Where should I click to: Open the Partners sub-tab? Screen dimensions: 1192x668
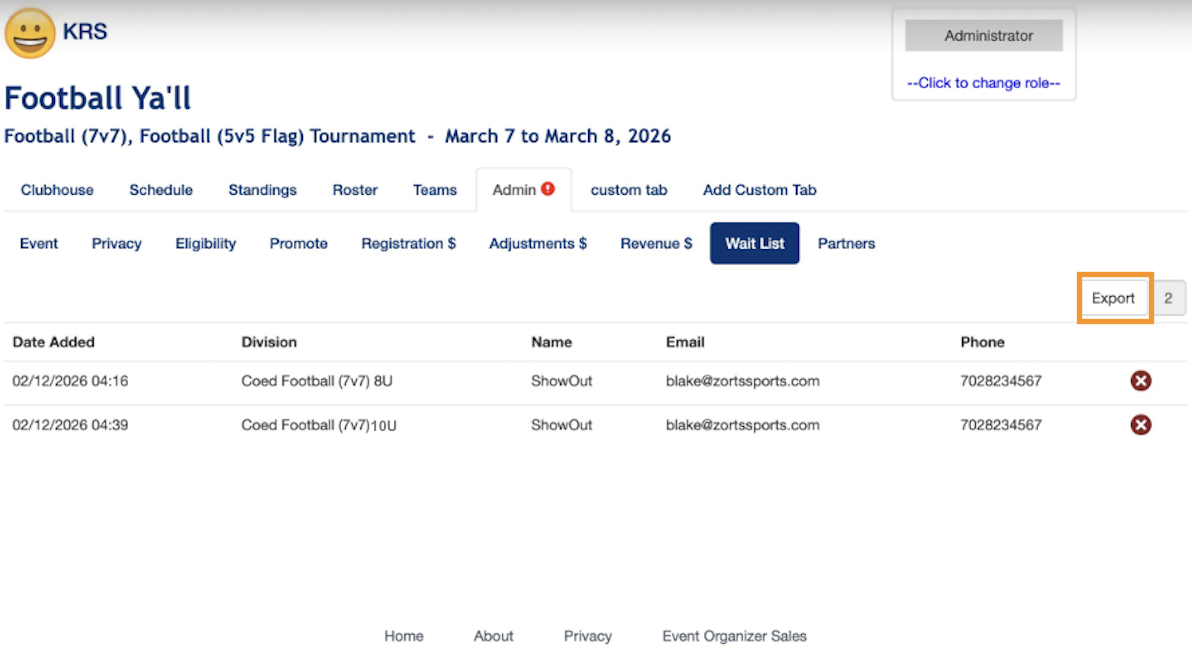click(846, 243)
